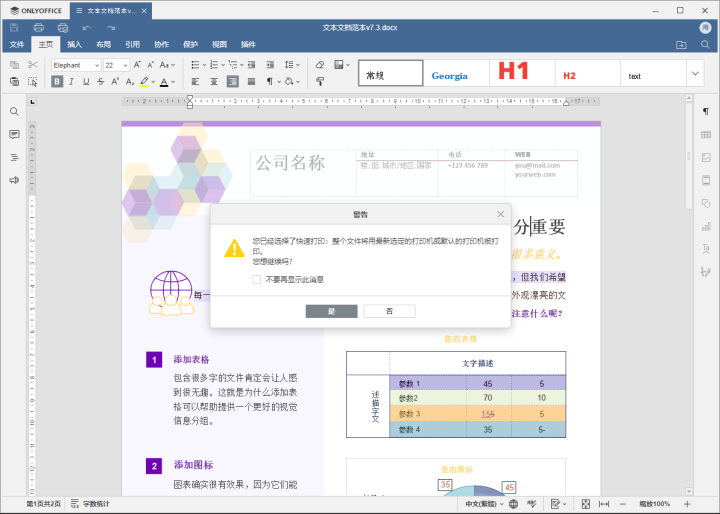Open paragraph settings in right sidebar
Screen dimensions: 720x514
[x=706, y=111]
